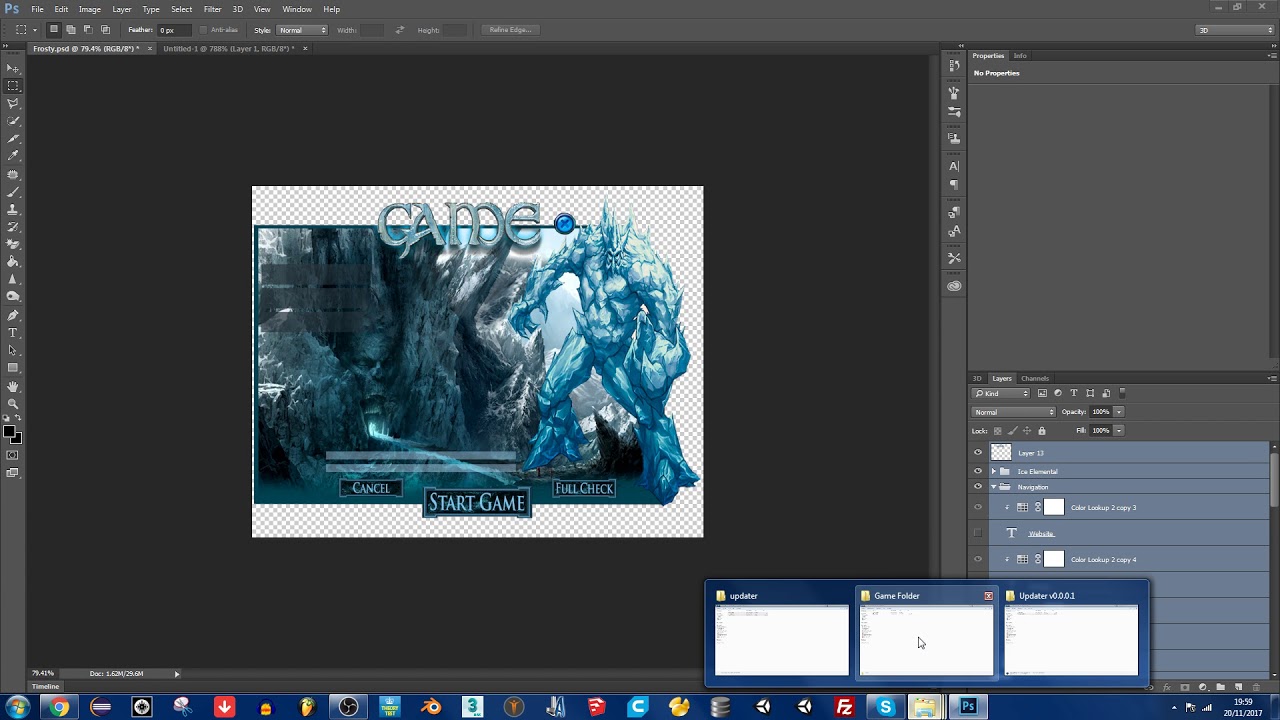Select the Quick Selection tool
The image size is (1280, 720).
click(13, 121)
